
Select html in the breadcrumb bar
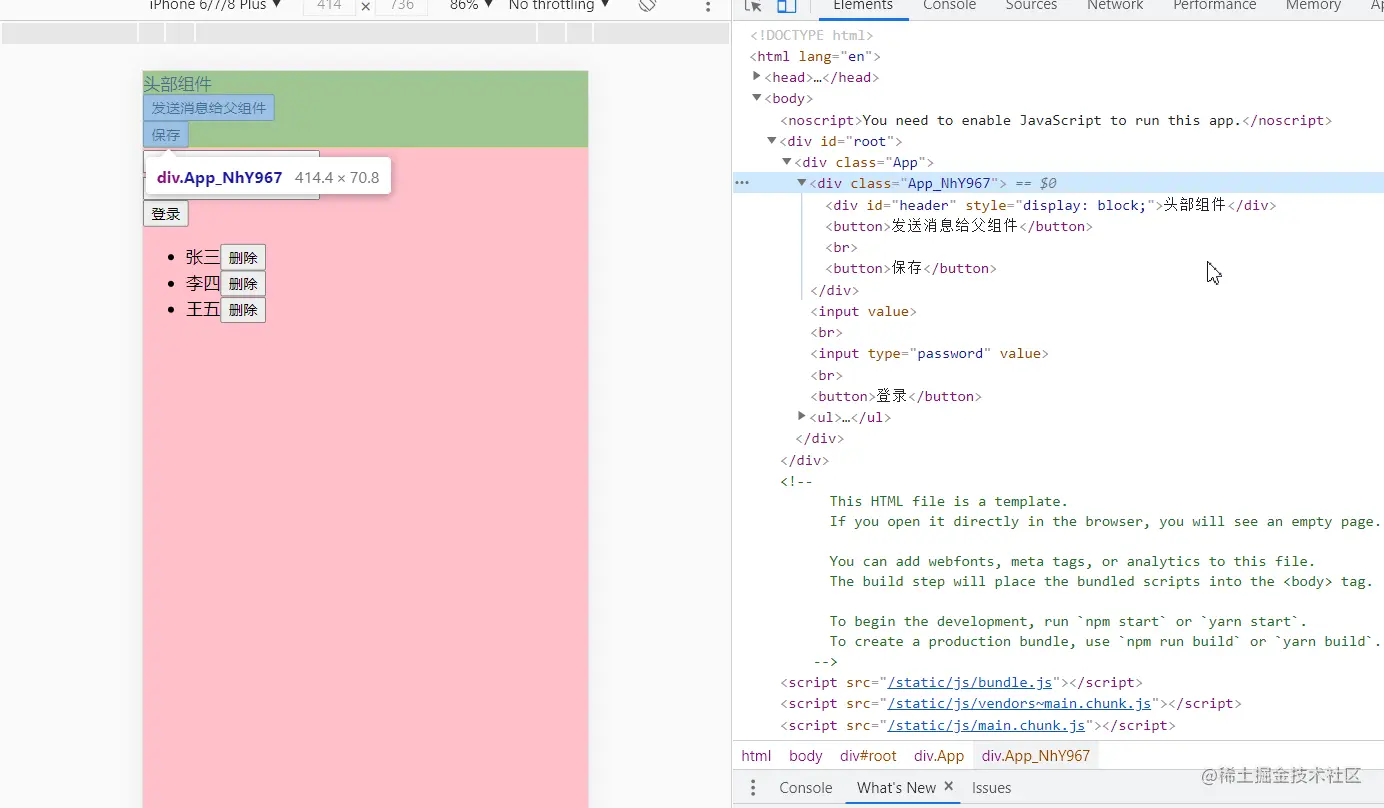(756, 756)
